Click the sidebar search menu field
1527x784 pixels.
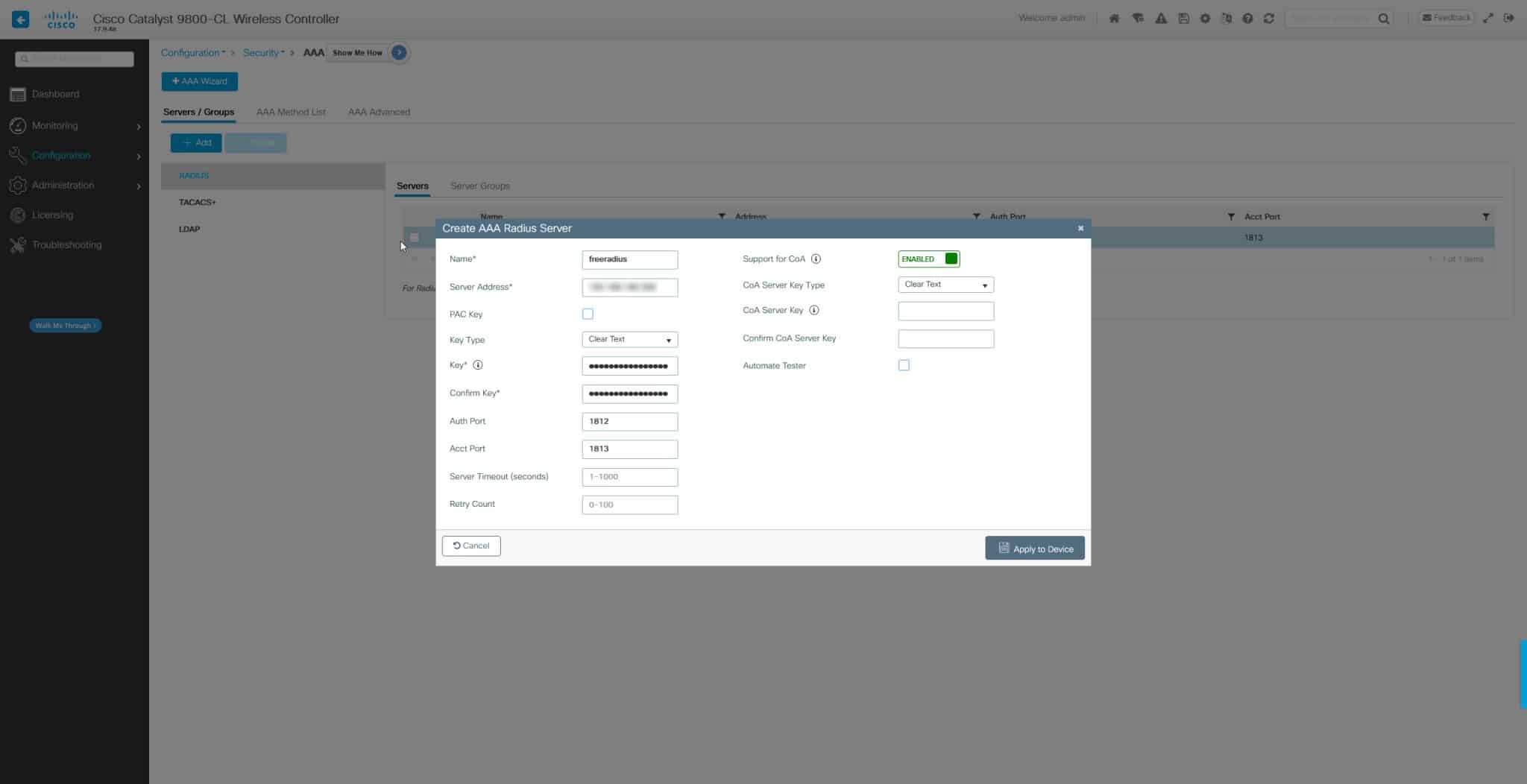click(x=75, y=59)
